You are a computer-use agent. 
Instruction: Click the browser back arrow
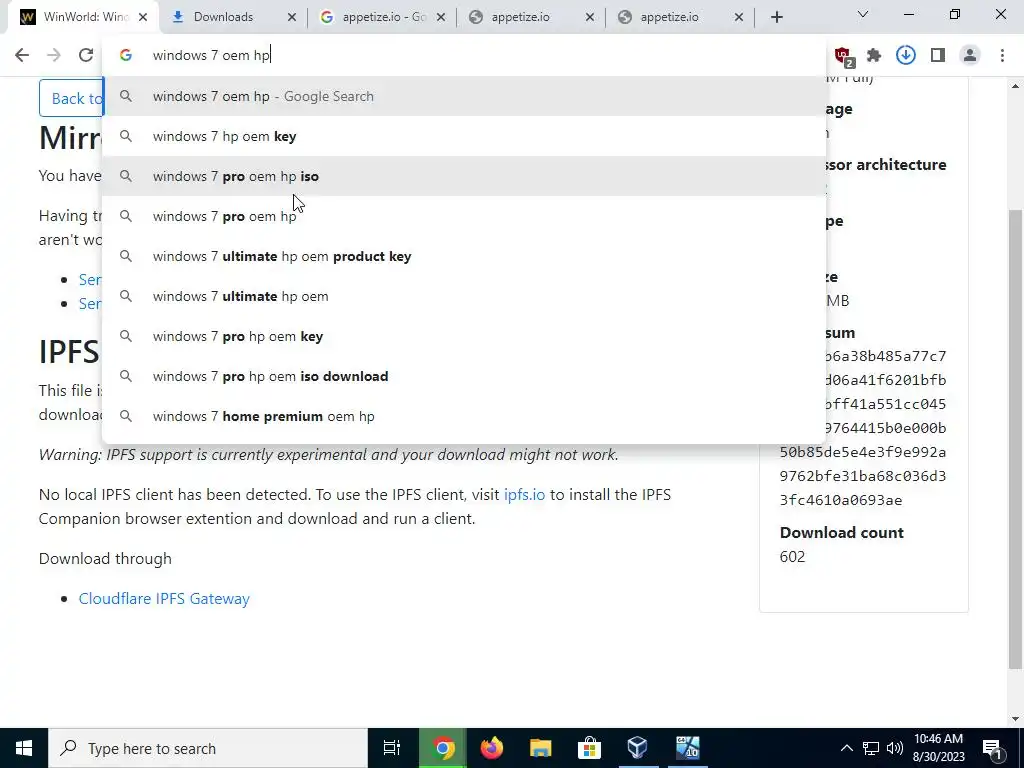click(x=22, y=56)
